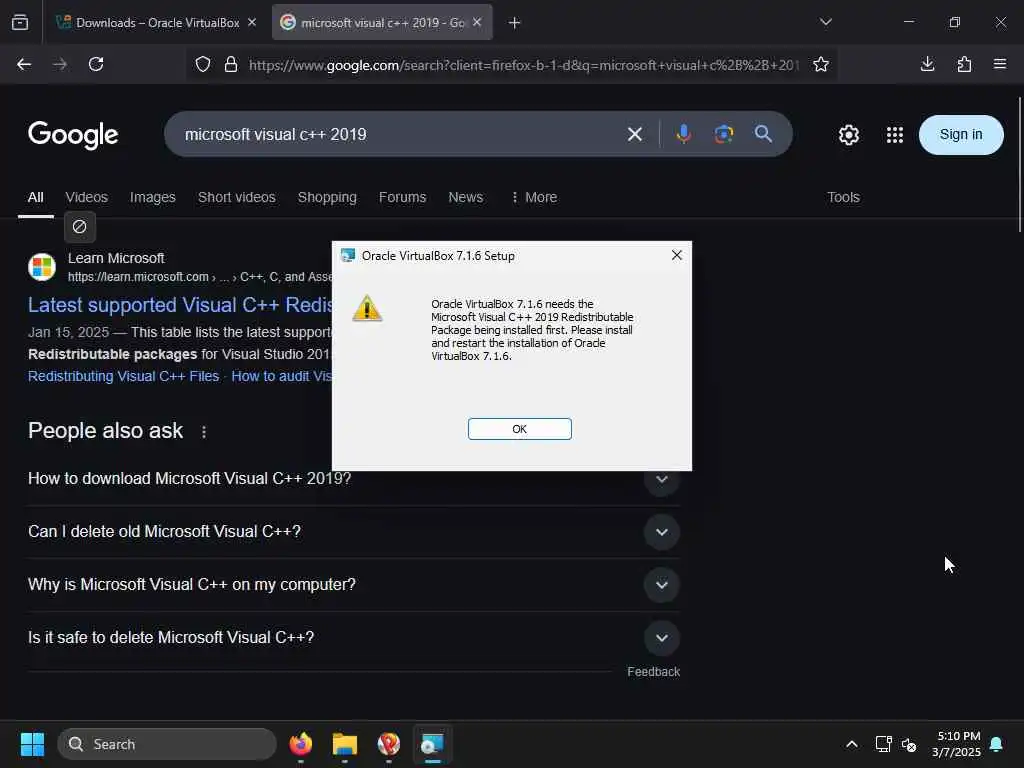Screen dimensions: 1024x768
Task: Open the tracking protection shield icon
Action: [x=203, y=64]
